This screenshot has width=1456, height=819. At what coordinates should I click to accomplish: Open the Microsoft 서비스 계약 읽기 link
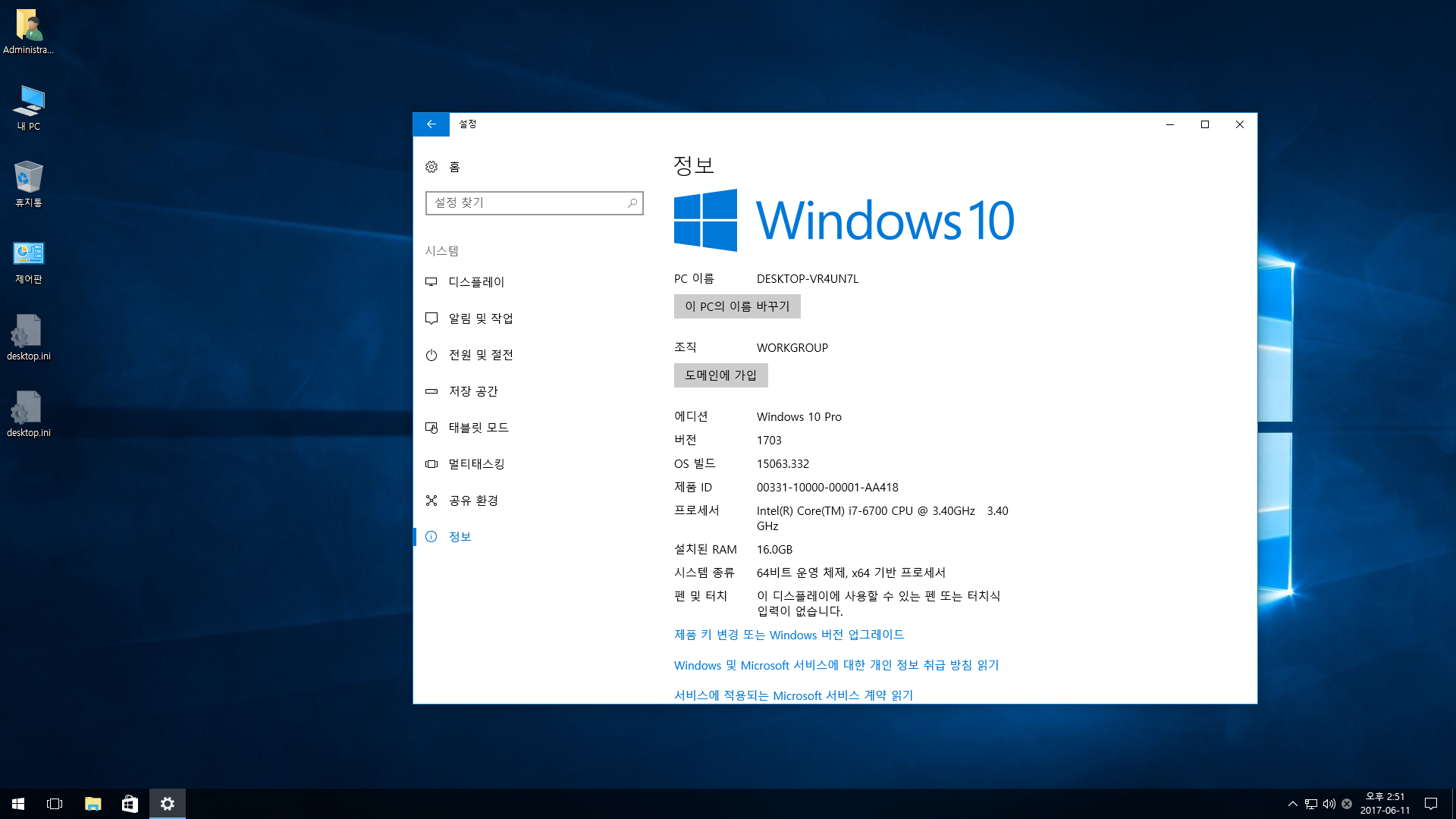pyautogui.click(x=793, y=695)
